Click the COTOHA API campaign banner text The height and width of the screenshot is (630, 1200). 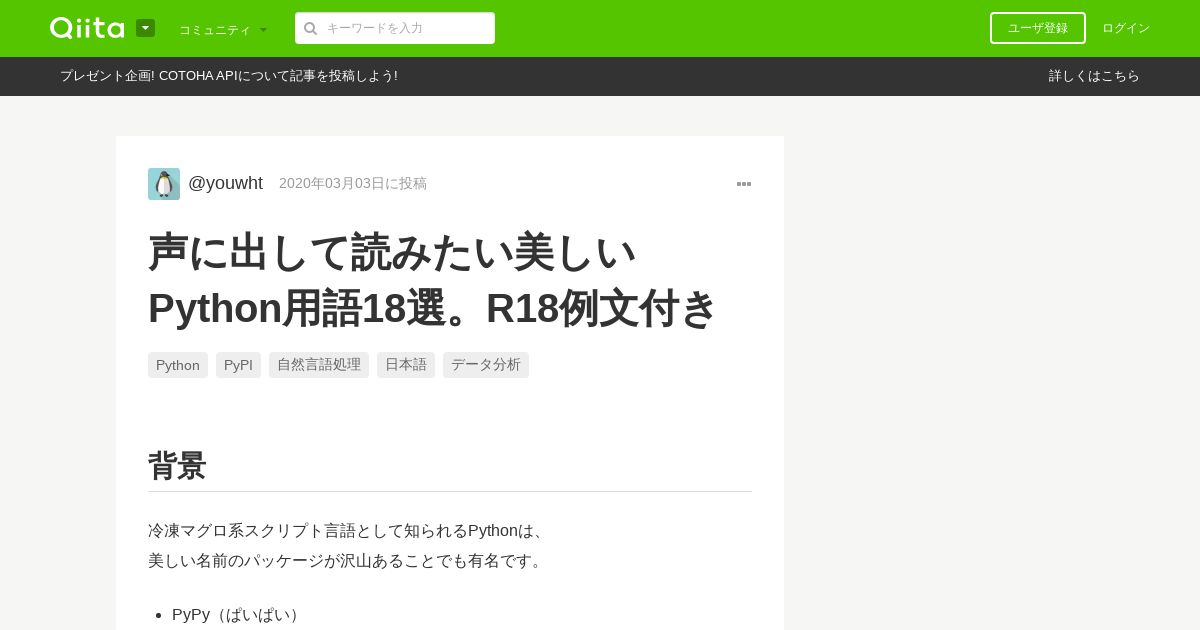229,76
